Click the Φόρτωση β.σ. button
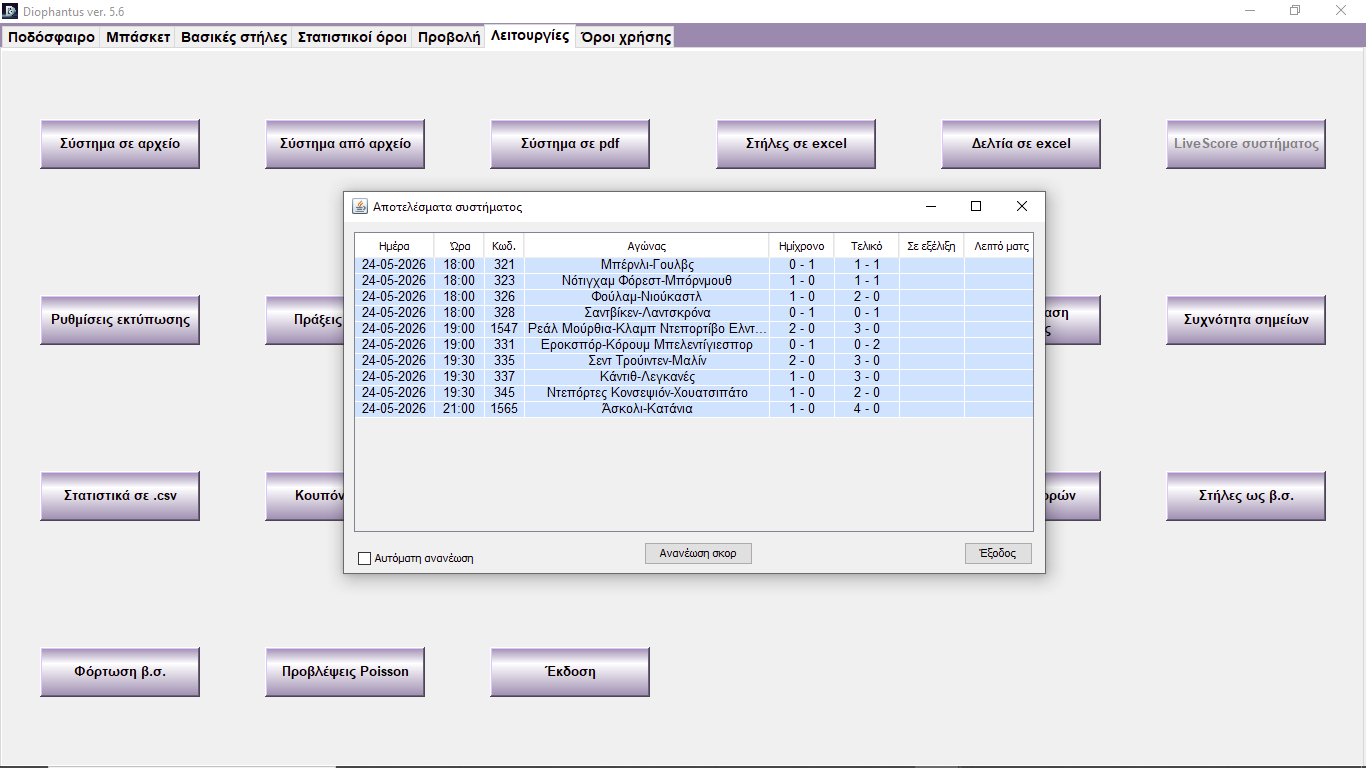The width and height of the screenshot is (1366, 768). [x=120, y=672]
